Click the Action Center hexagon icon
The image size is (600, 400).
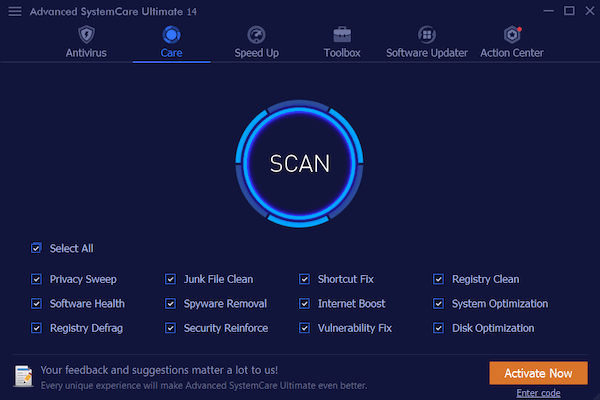point(513,35)
